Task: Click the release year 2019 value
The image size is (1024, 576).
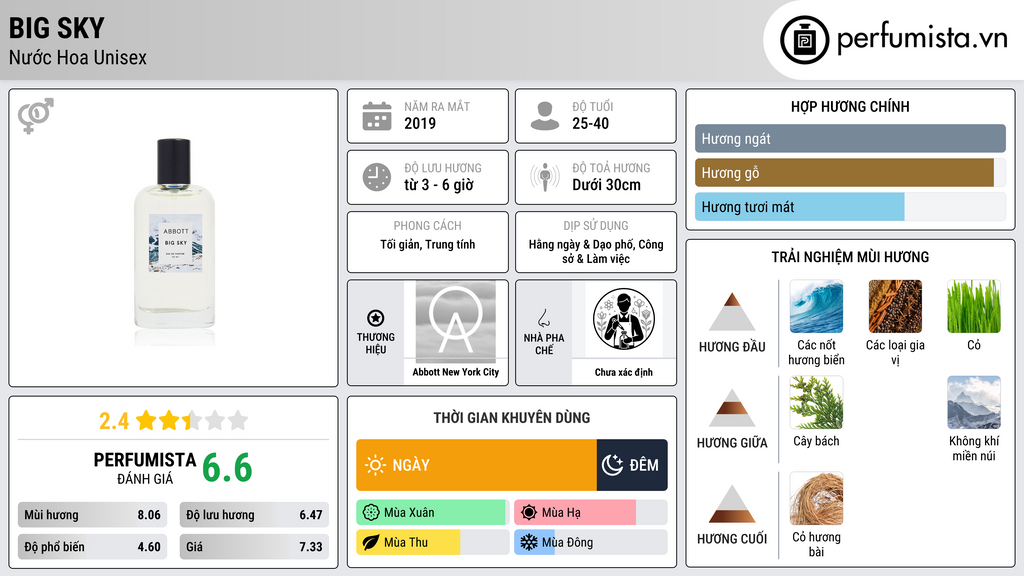Action: click(420, 123)
